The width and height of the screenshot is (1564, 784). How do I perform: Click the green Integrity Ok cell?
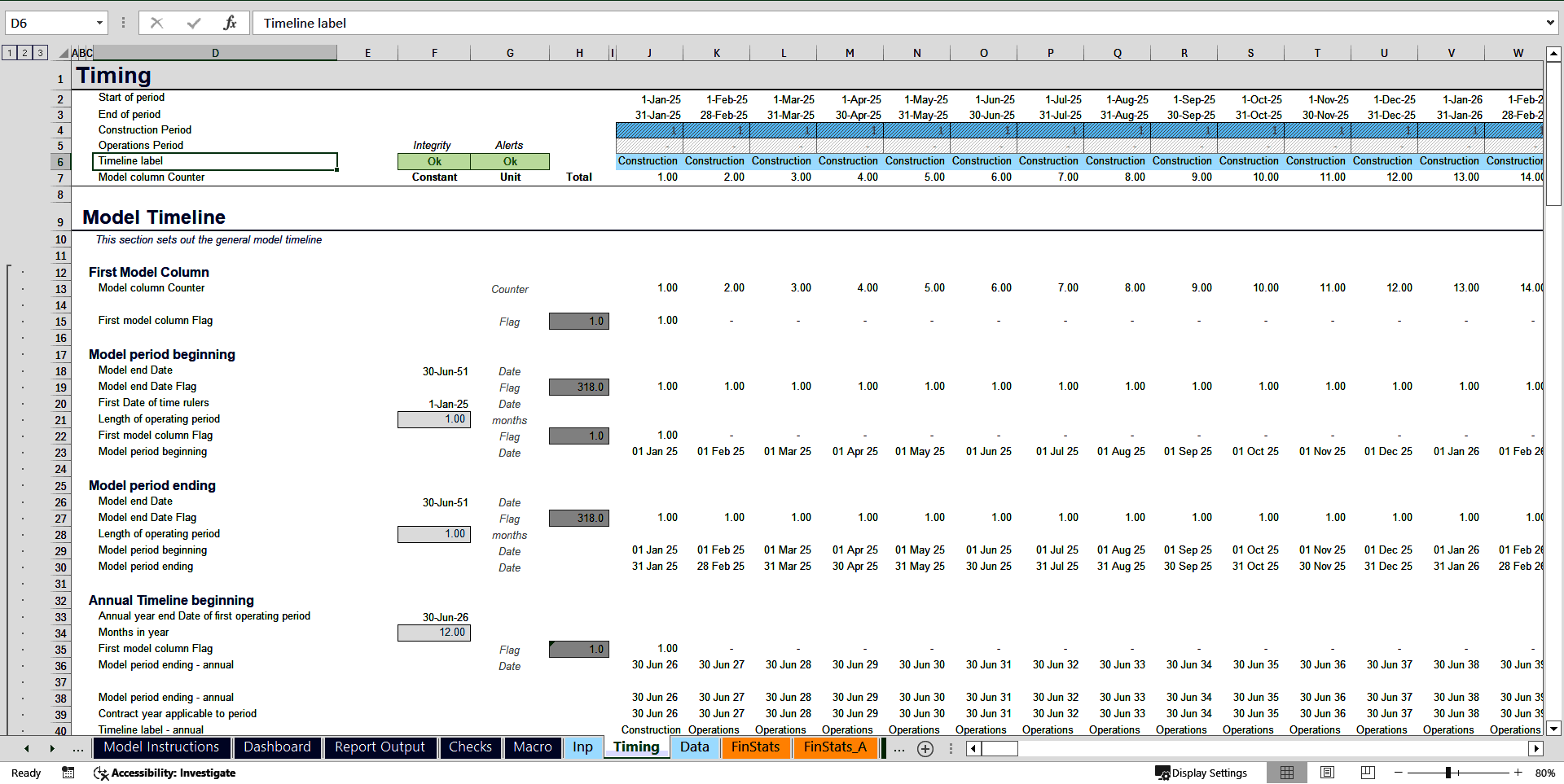pos(434,161)
